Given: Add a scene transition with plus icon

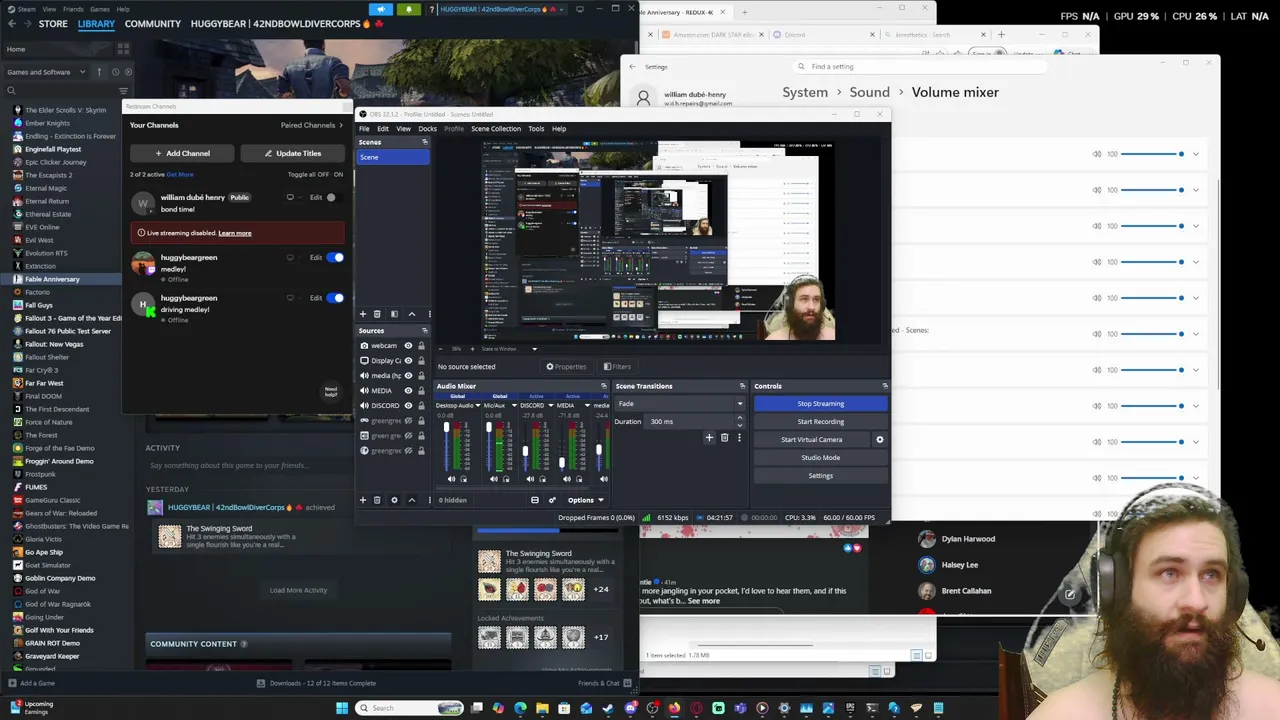Looking at the screenshot, I should (x=709, y=438).
